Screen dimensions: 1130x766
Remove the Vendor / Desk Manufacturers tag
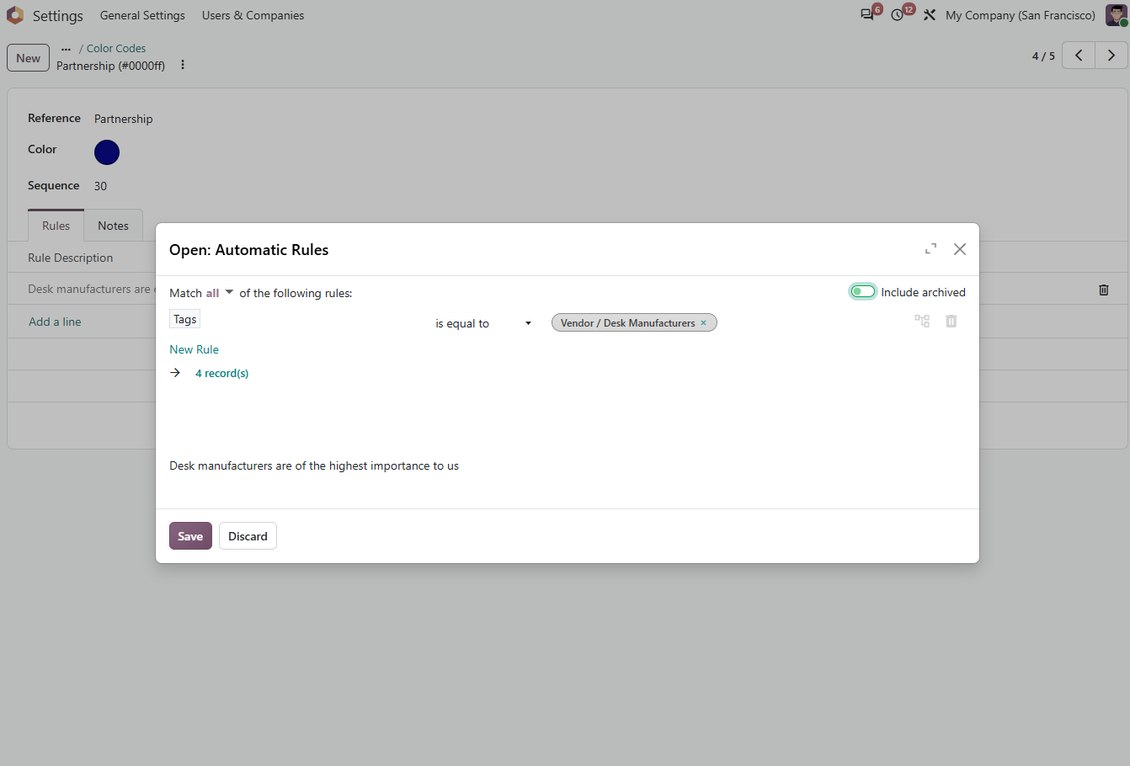703,323
